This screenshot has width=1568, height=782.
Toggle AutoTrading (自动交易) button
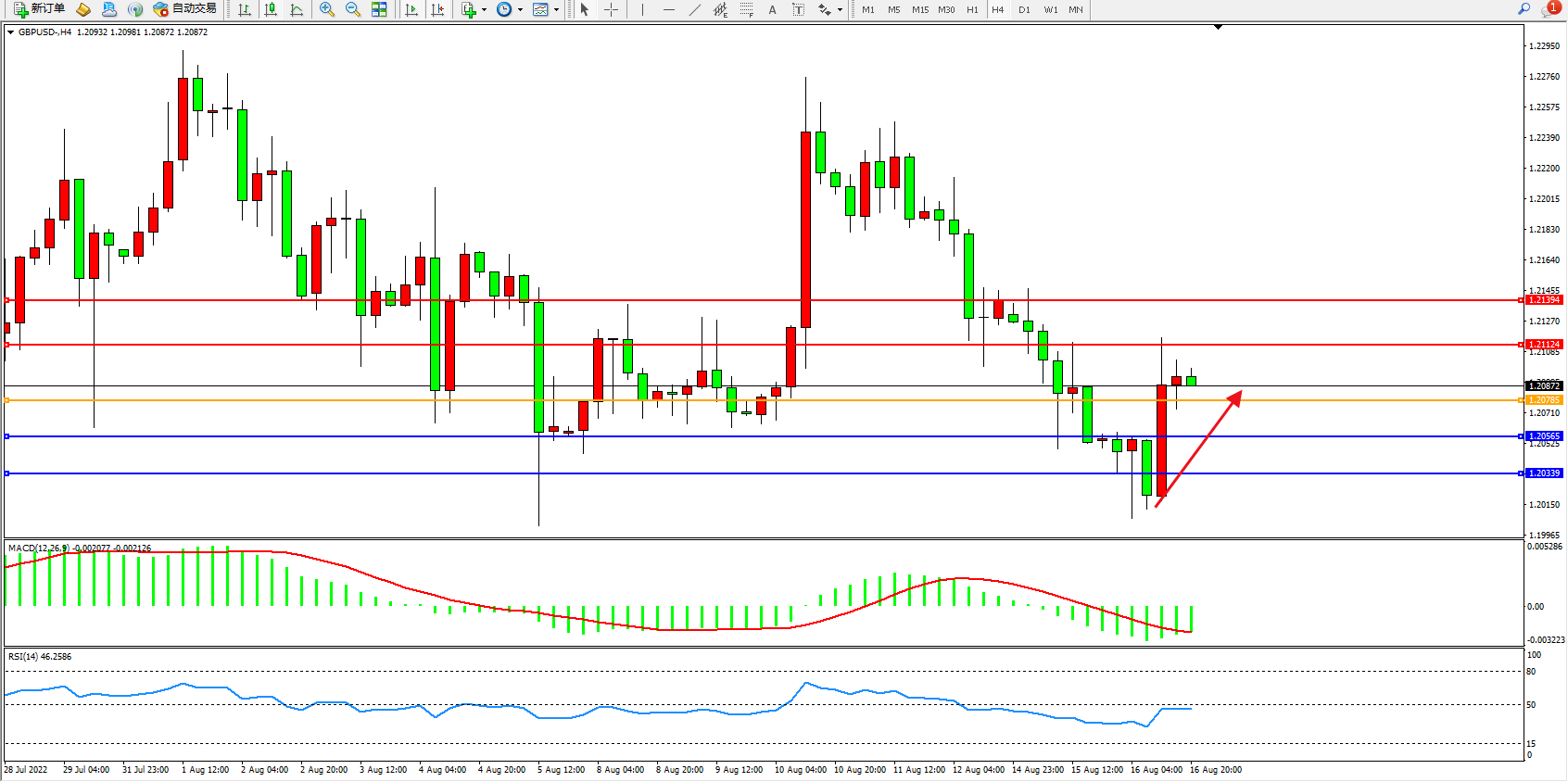[x=185, y=9]
